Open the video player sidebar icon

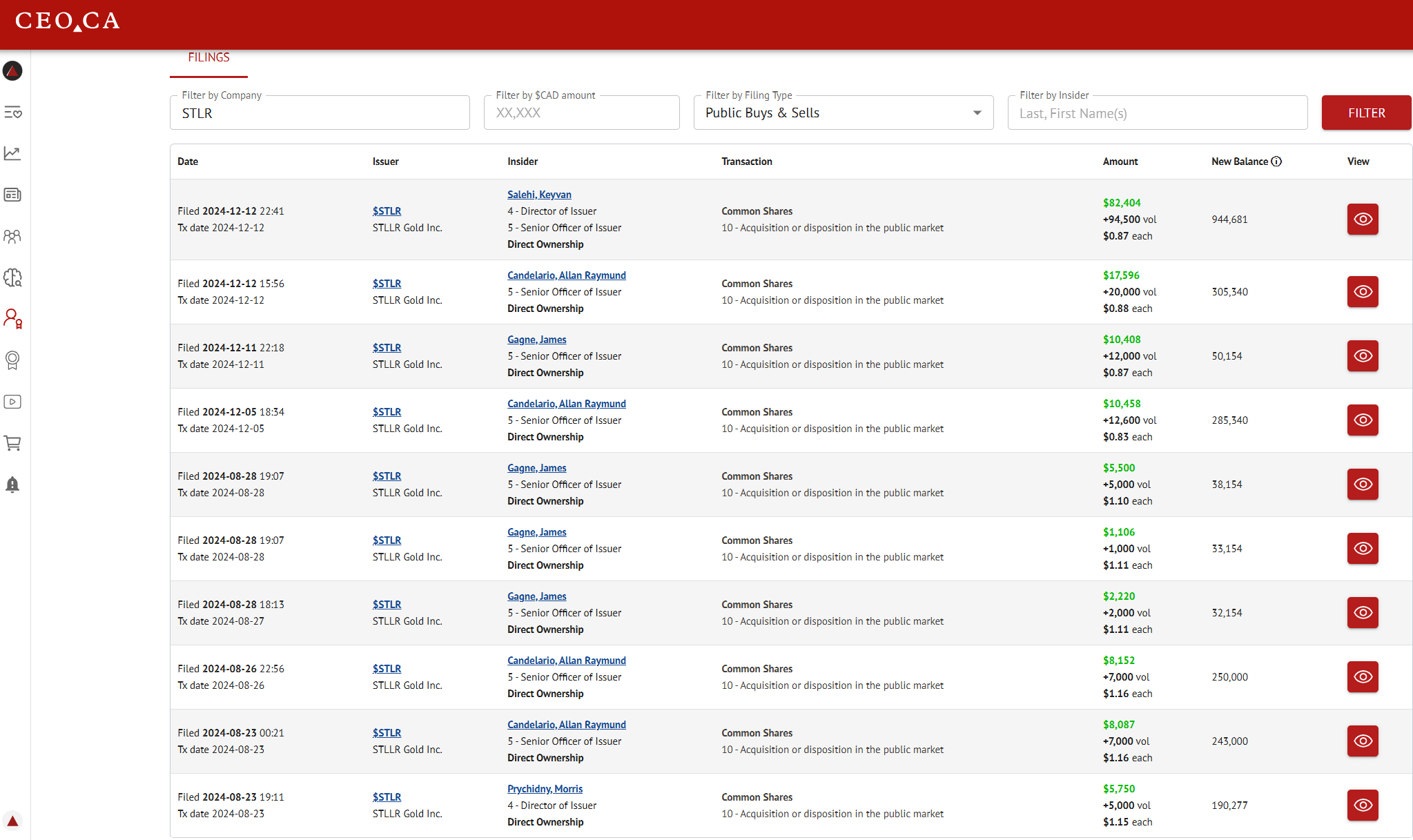(12, 402)
